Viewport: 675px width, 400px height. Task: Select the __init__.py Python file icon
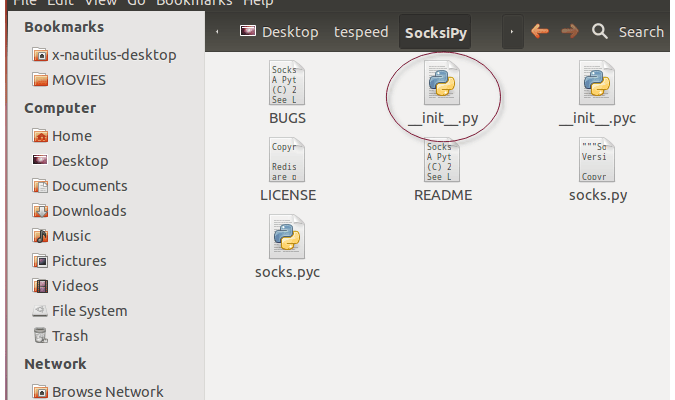[442, 83]
